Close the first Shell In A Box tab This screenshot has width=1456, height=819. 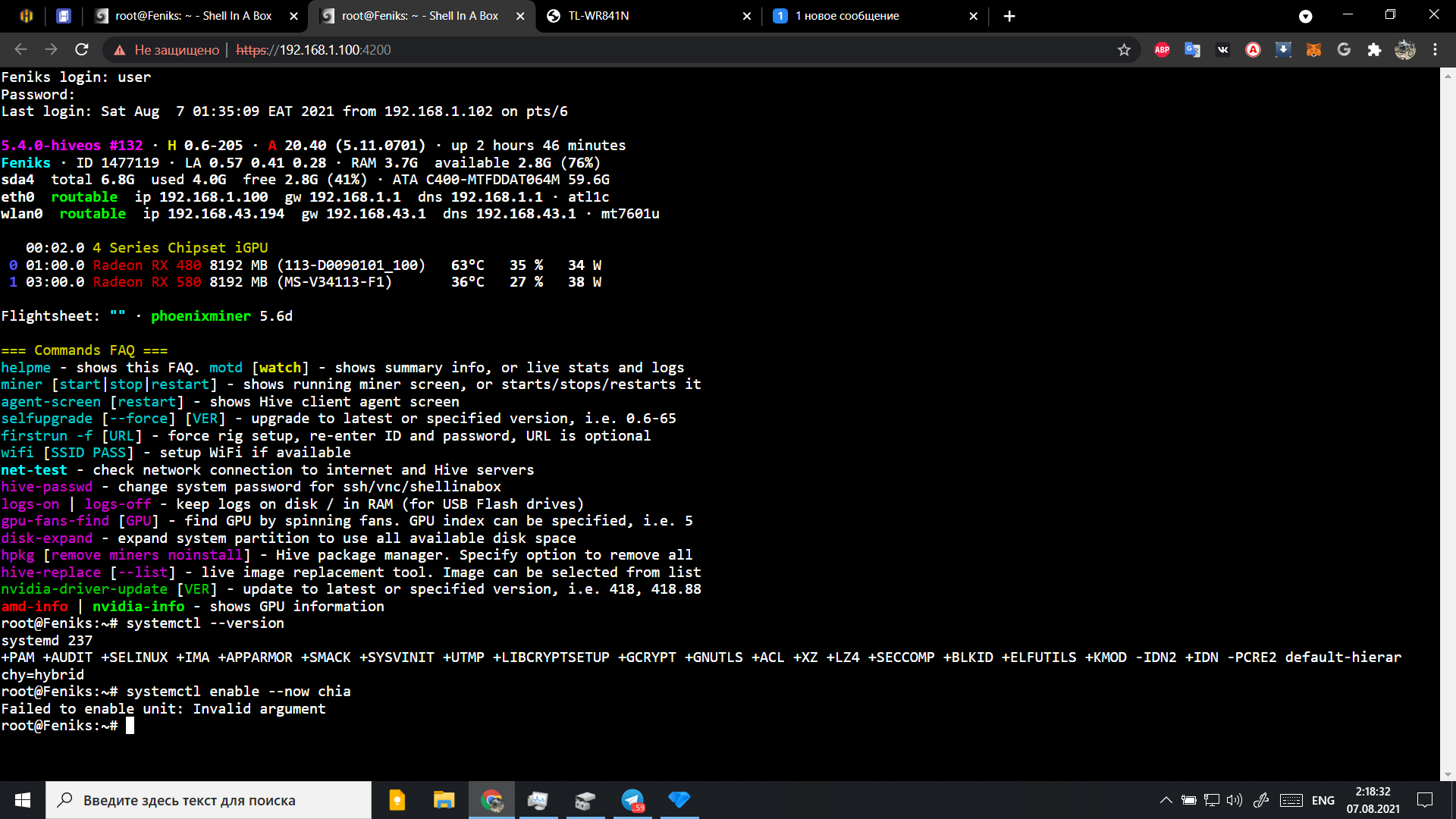tap(293, 16)
